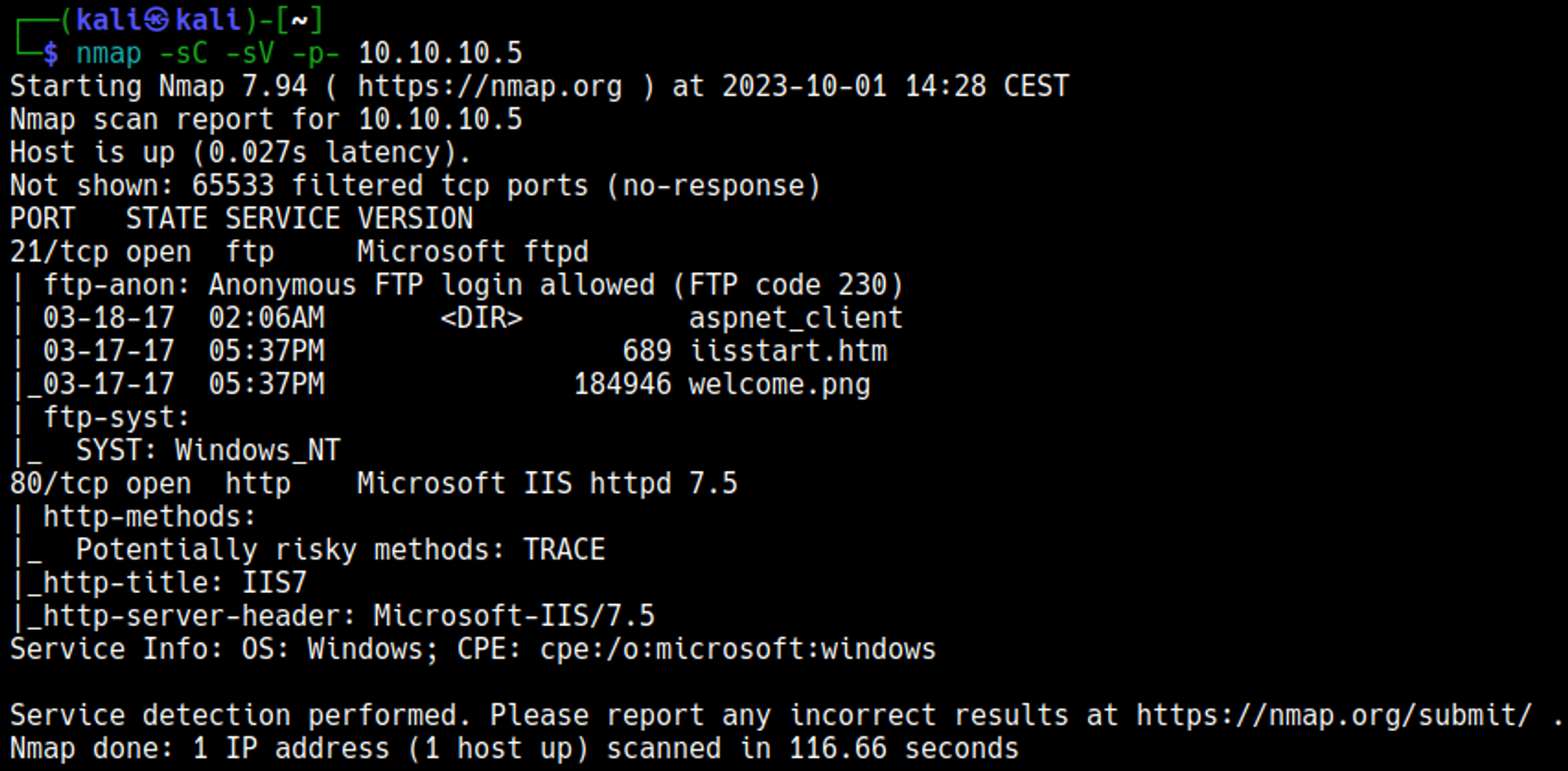1568x771 pixels.
Task: Click the -sV flag in the command
Action: [249, 53]
